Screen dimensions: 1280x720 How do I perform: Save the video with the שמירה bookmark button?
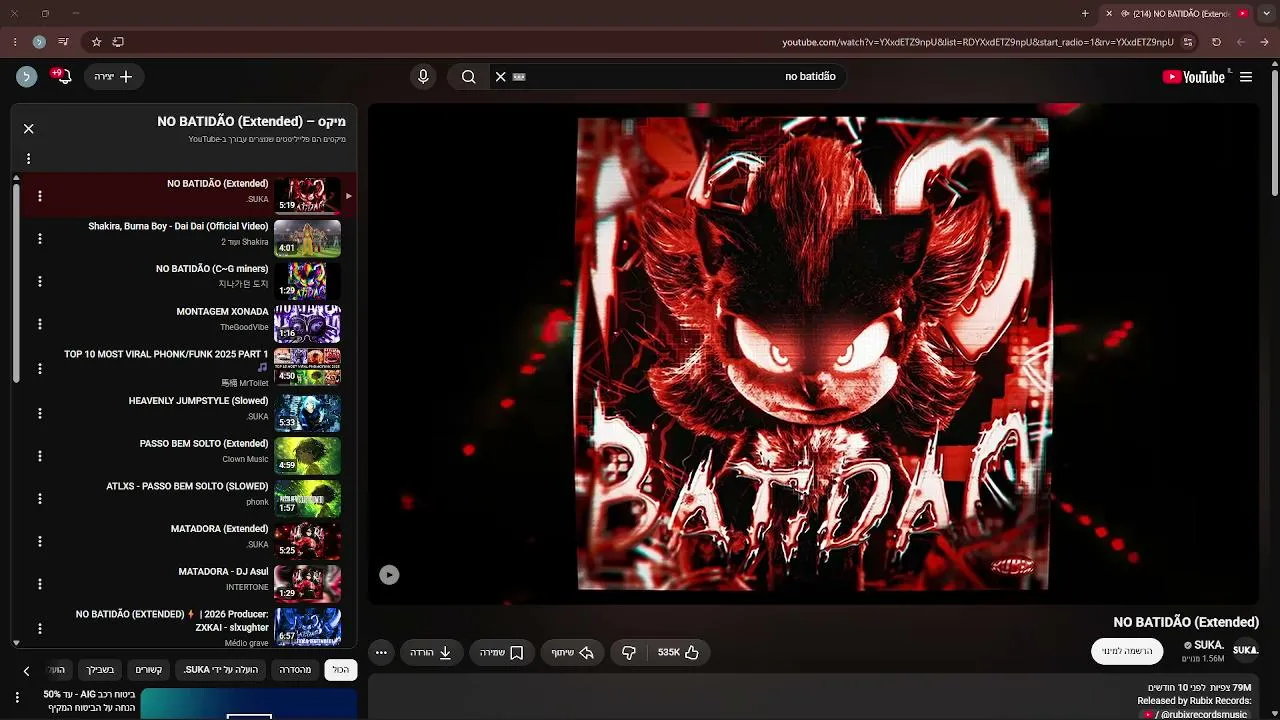502,653
